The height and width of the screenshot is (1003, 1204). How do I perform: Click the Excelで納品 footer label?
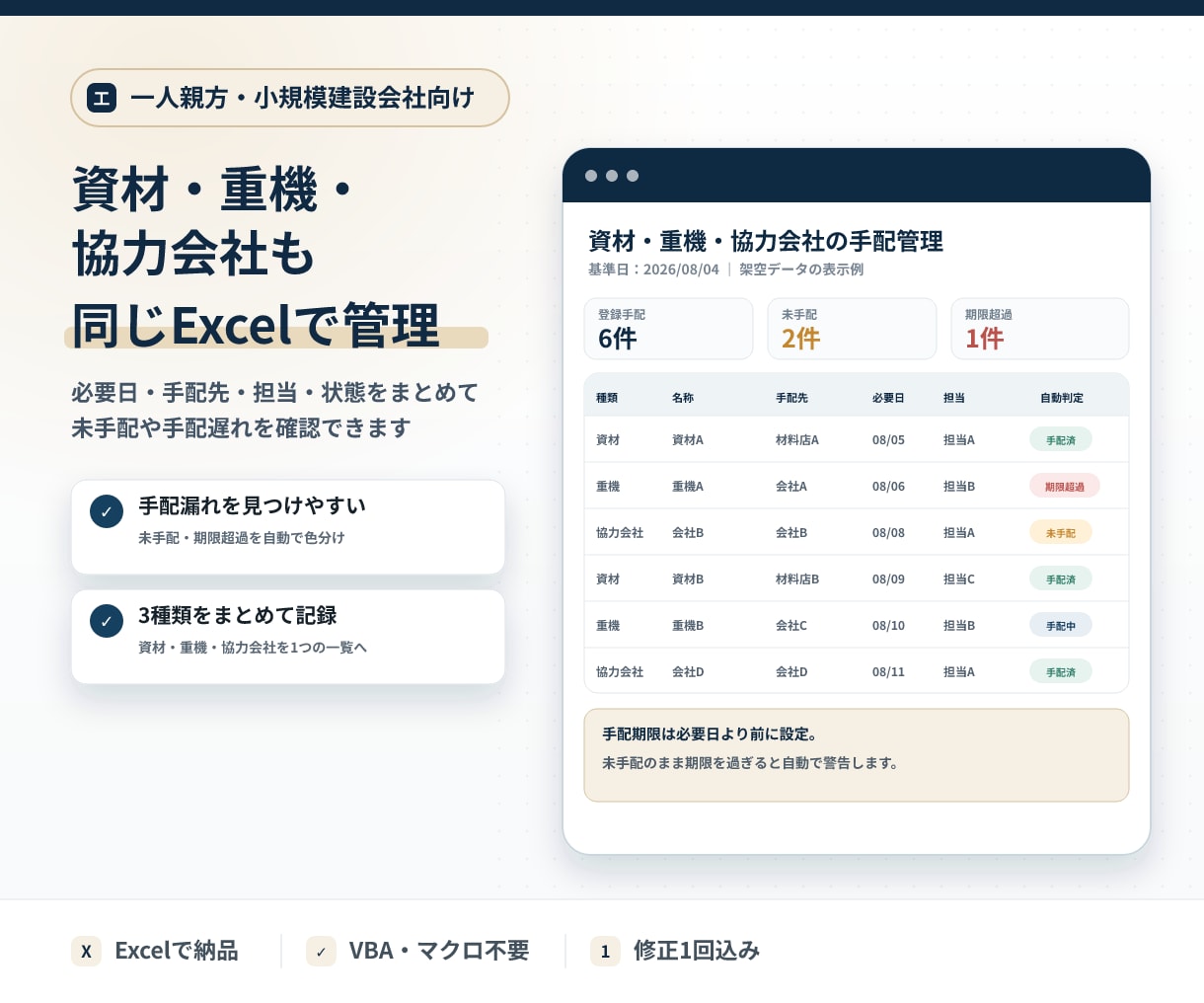point(177,951)
